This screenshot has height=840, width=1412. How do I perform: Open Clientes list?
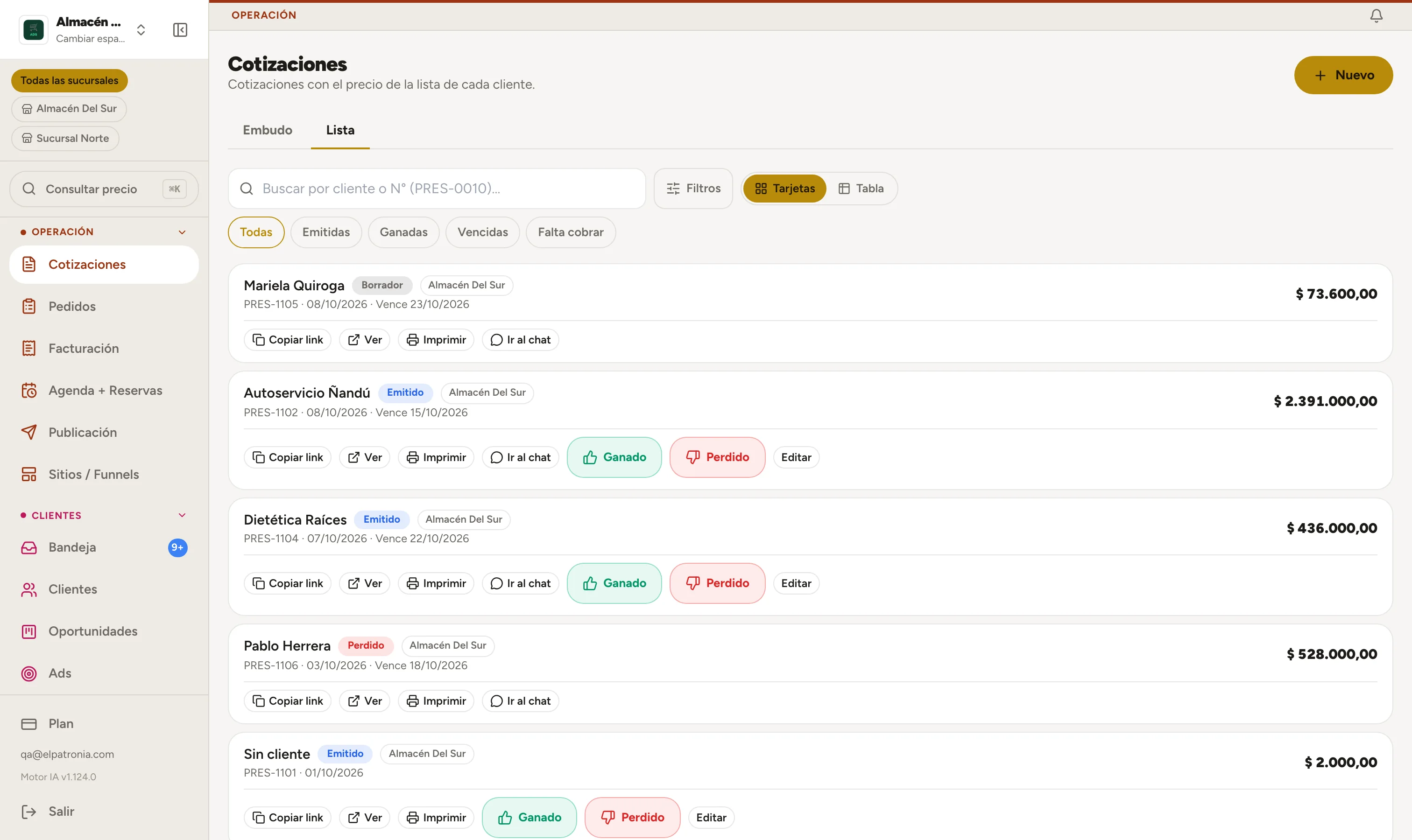pos(104,589)
